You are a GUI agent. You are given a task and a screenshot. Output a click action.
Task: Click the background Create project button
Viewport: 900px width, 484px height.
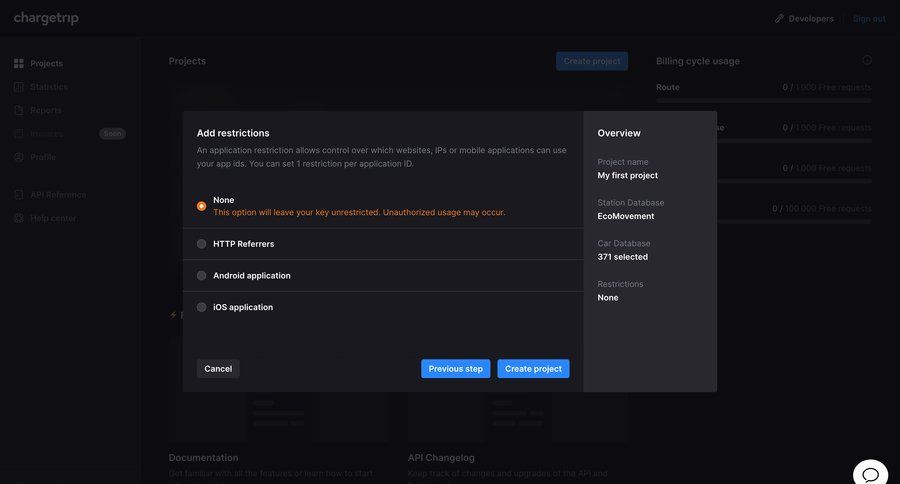pyautogui.click(x=592, y=61)
